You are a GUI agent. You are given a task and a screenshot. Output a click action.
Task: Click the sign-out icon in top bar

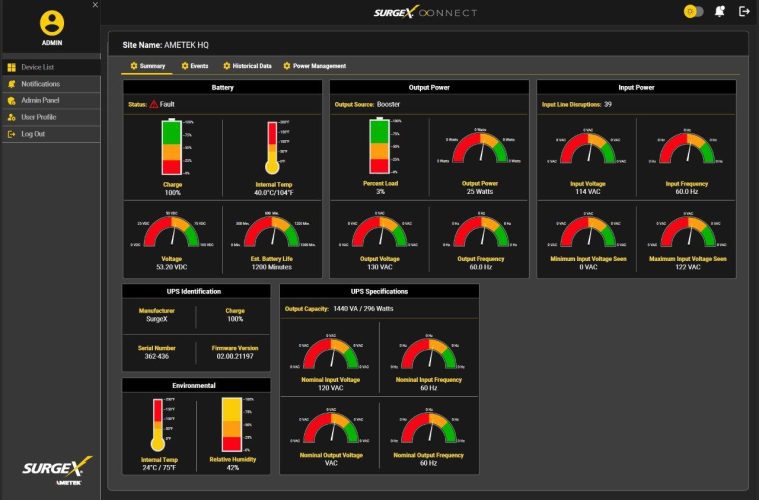744,11
